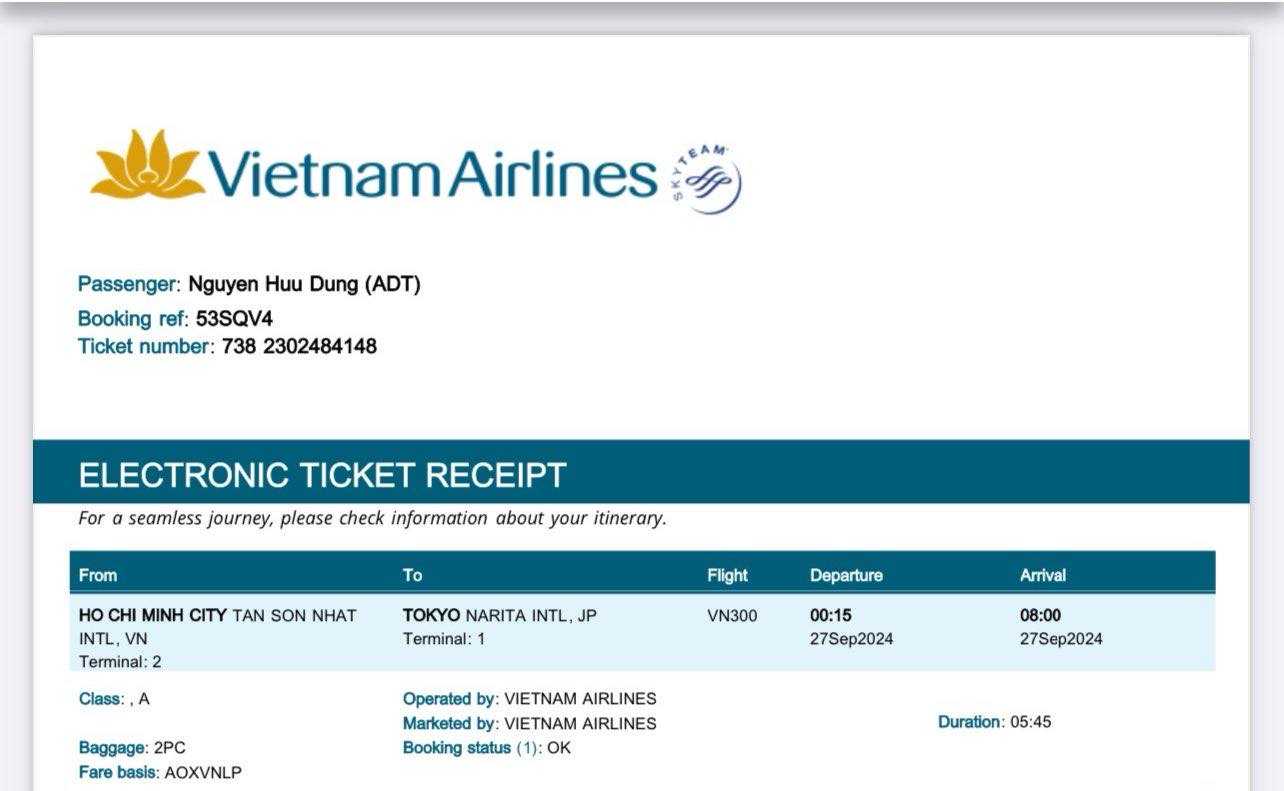Click departure time 00:15
Image resolution: width=1284 pixels, height=791 pixels.
pyautogui.click(x=830, y=616)
